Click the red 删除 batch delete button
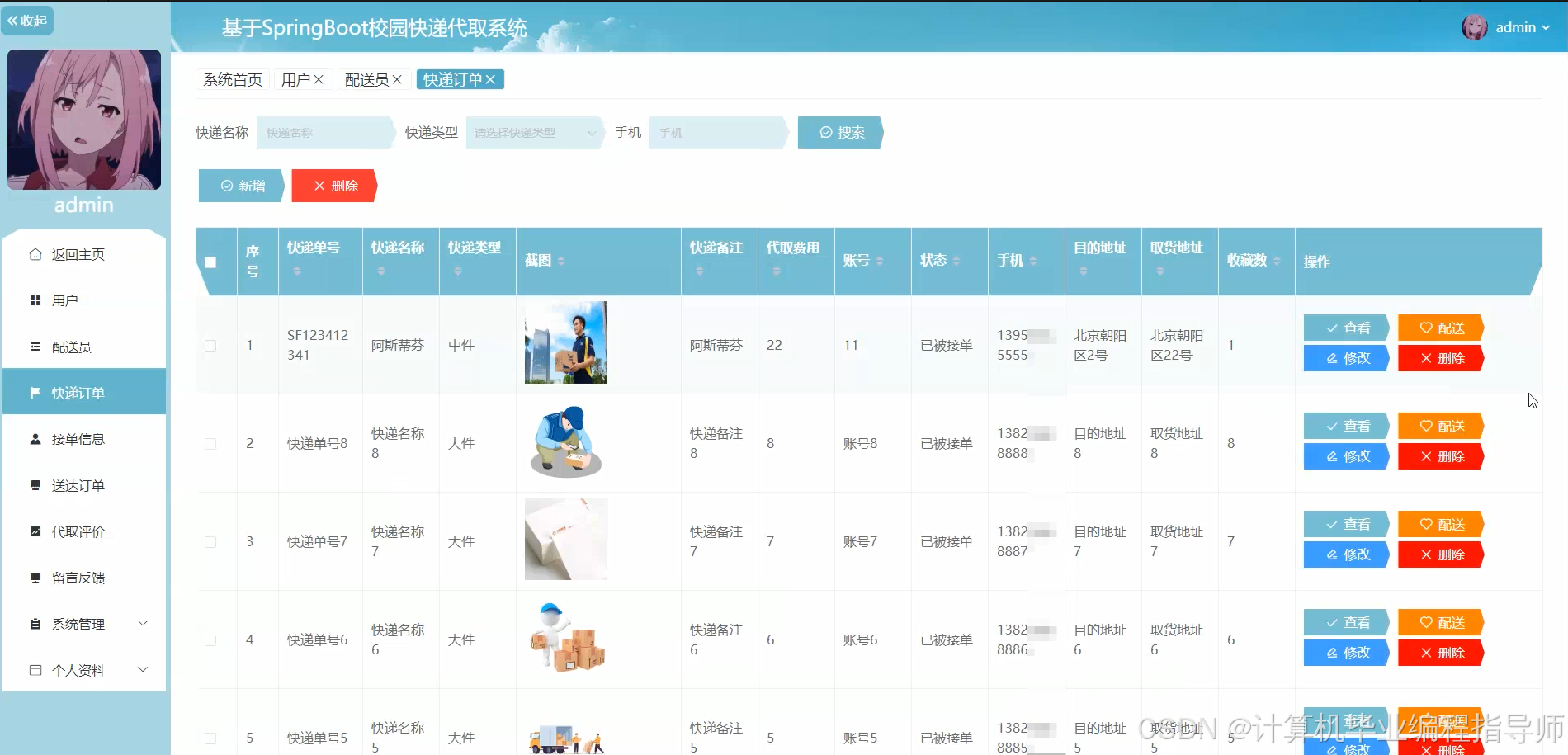 coord(333,185)
